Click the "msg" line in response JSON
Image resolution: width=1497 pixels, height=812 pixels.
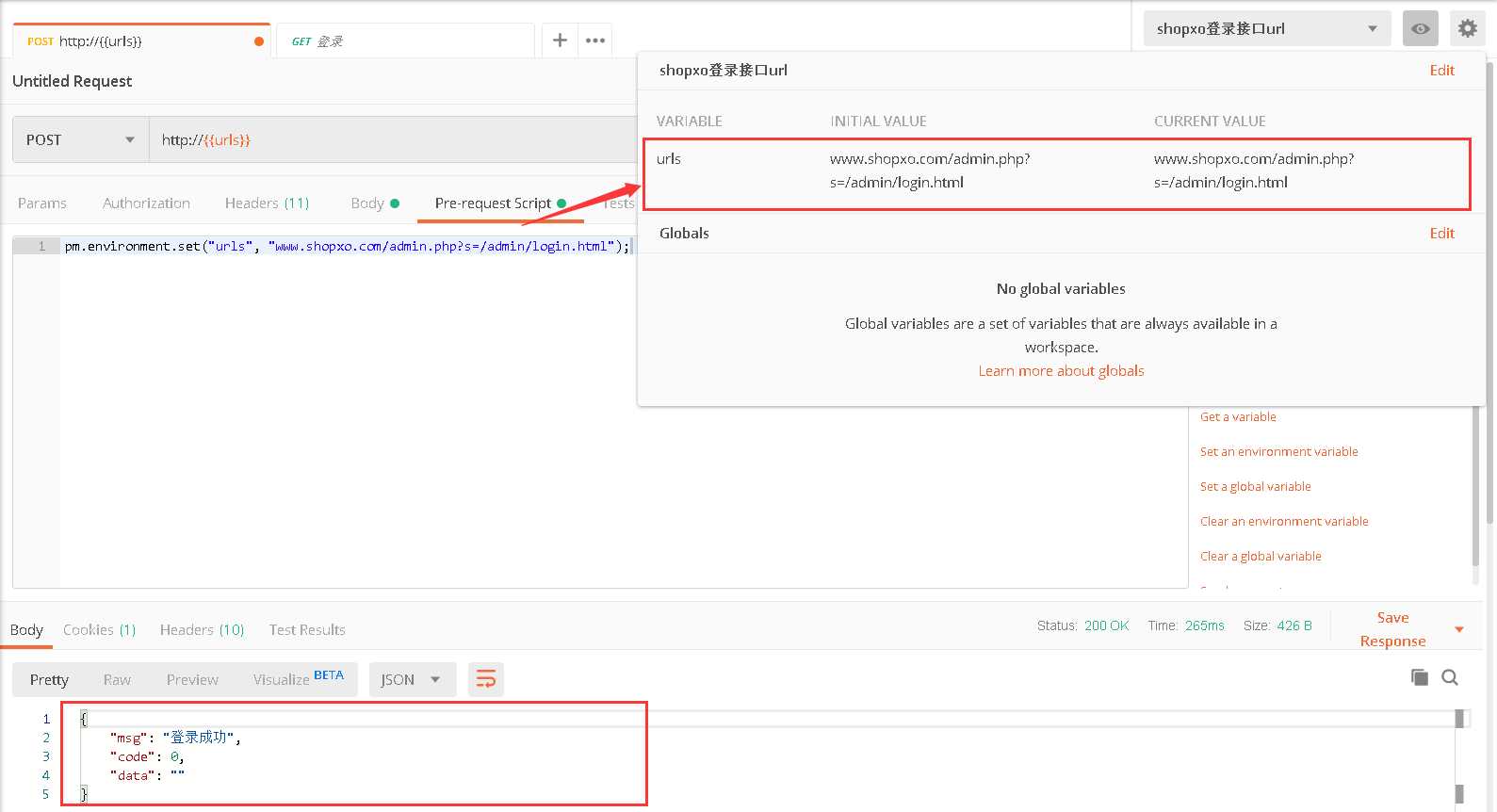pos(175,738)
